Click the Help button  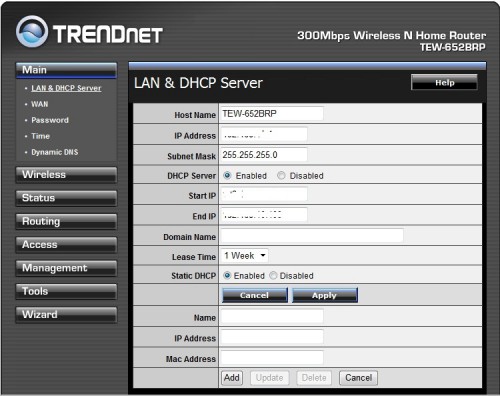tap(444, 82)
